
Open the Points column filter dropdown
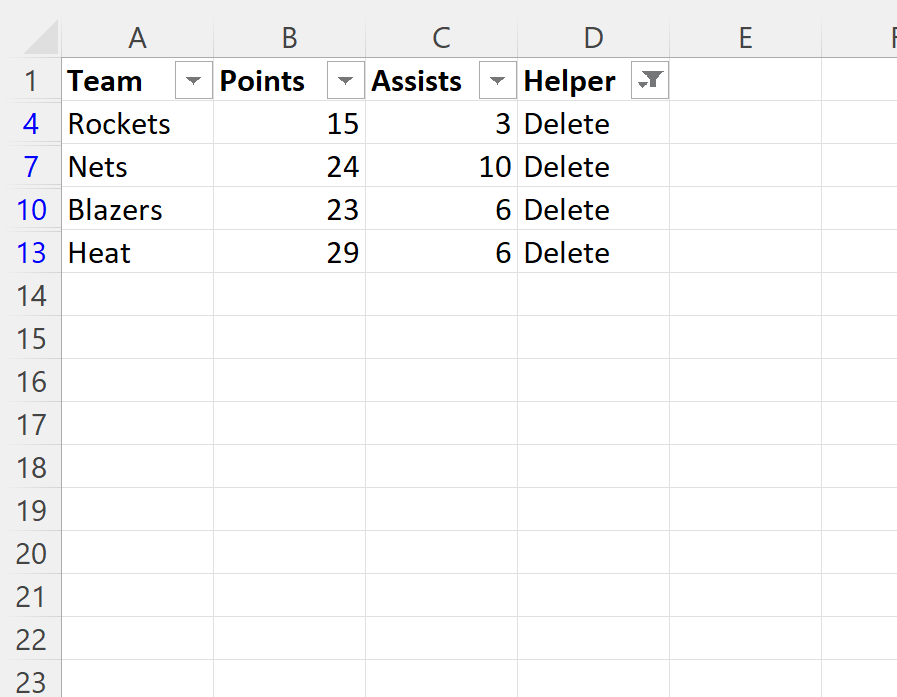tap(345, 81)
